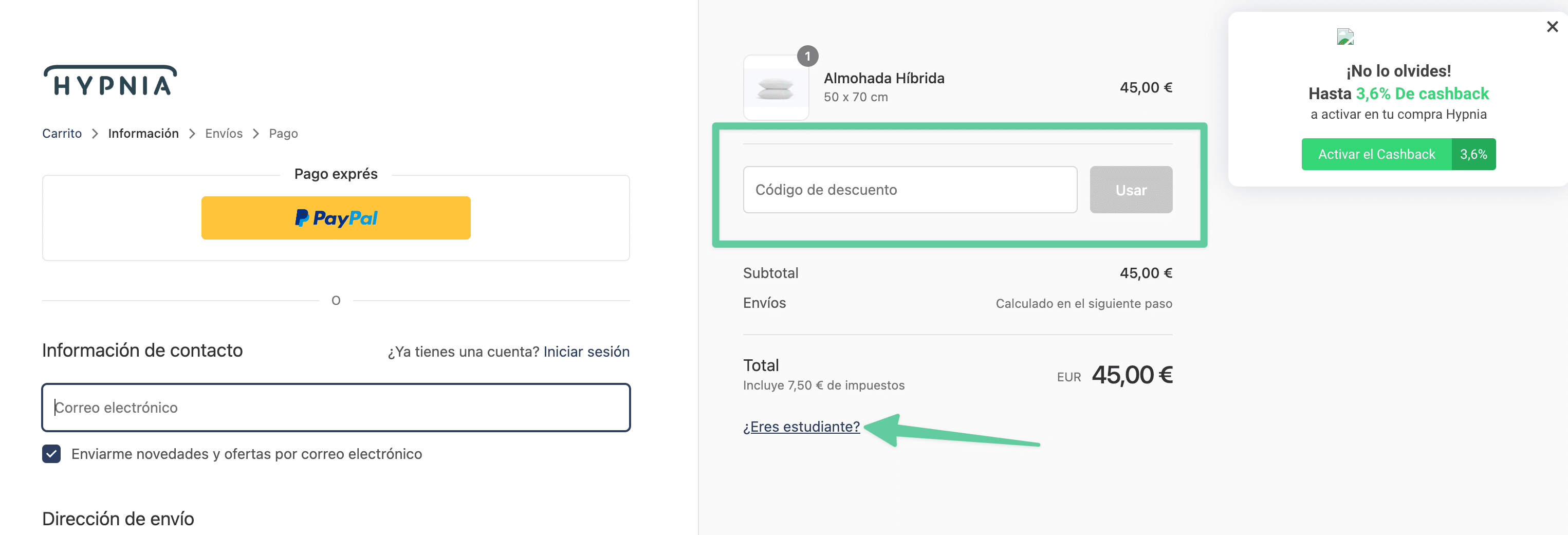Click the quantity badge on pillow thumbnail

808,56
